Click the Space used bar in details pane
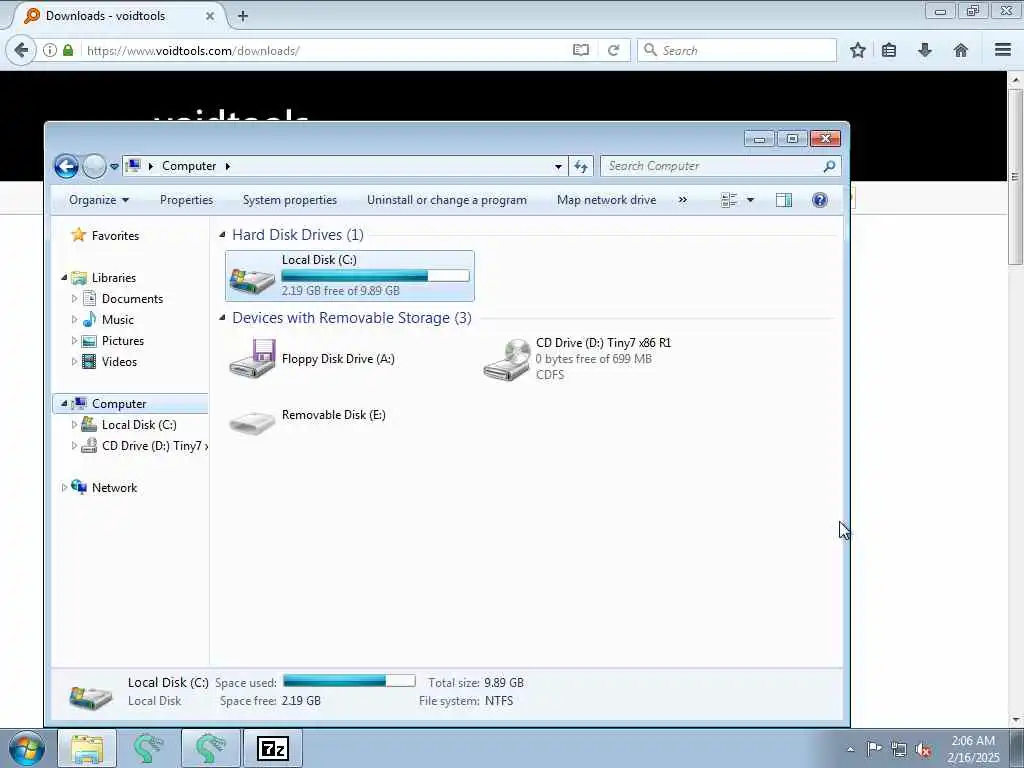 349,681
